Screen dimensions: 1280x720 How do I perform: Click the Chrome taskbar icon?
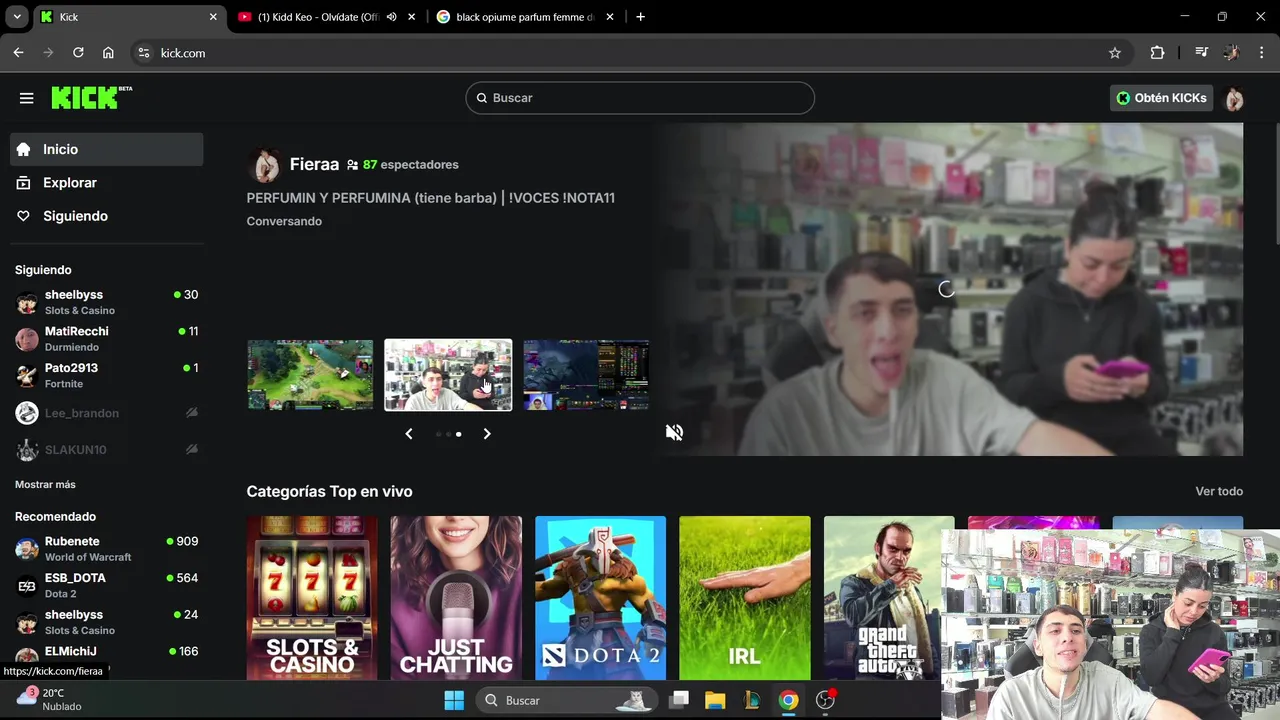coord(789,700)
